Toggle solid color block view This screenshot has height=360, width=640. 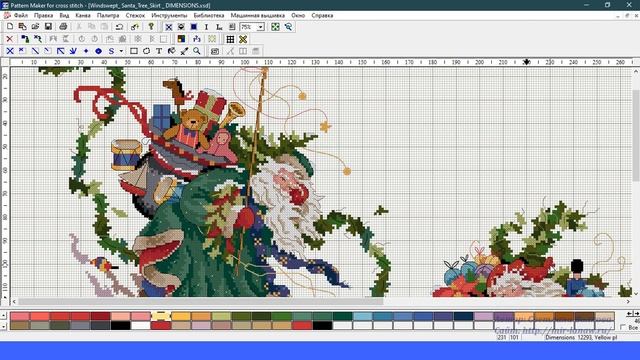pyautogui.click(x=194, y=27)
